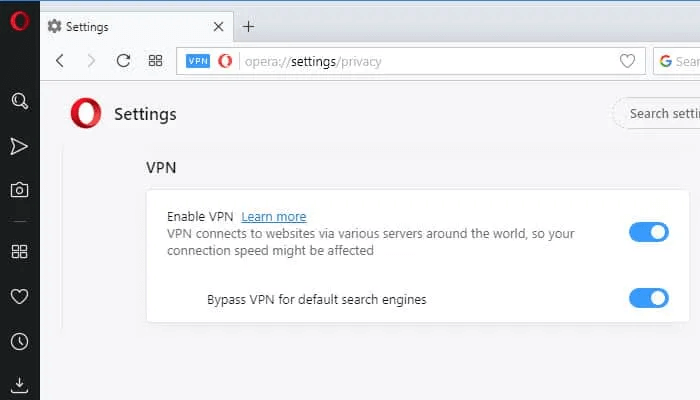Go back to the previous page
The image size is (700, 400).
(60, 61)
